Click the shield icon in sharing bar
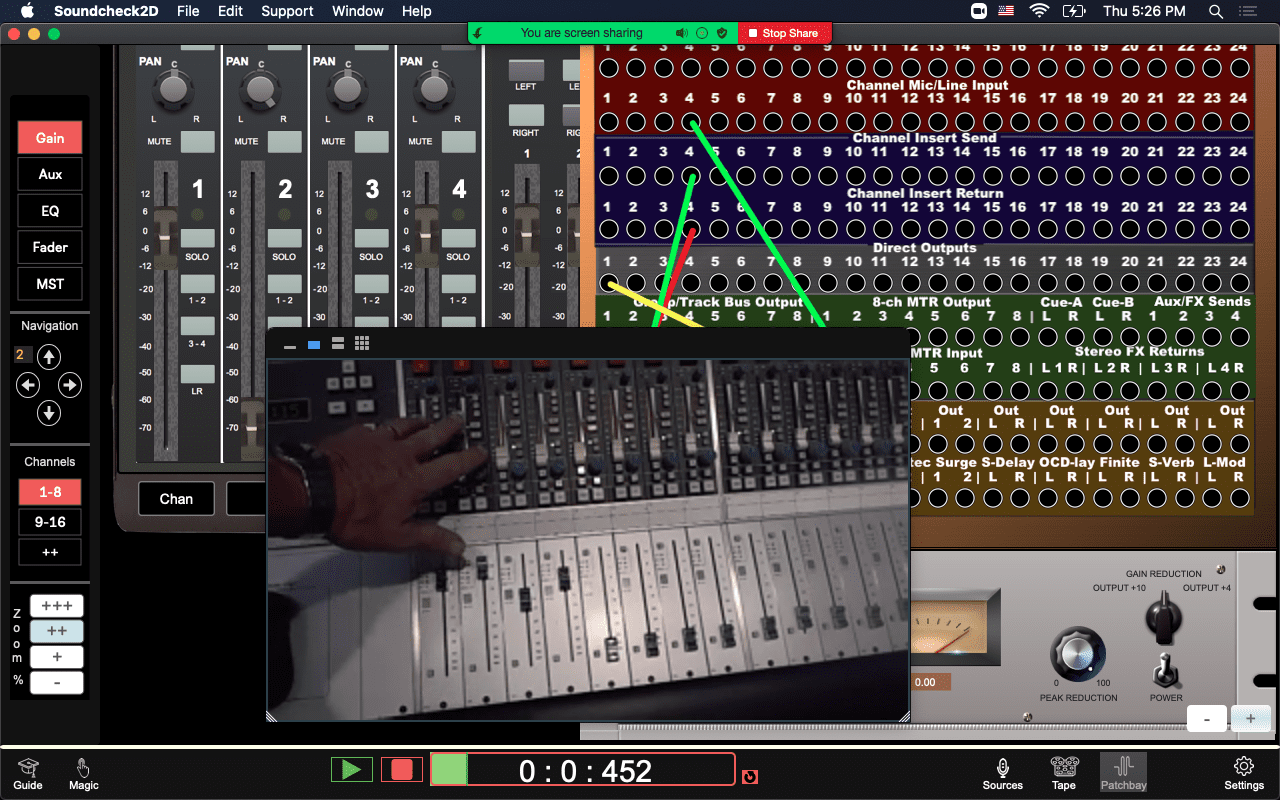The height and width of the screenshot is (800, 1280). (722, 33)
